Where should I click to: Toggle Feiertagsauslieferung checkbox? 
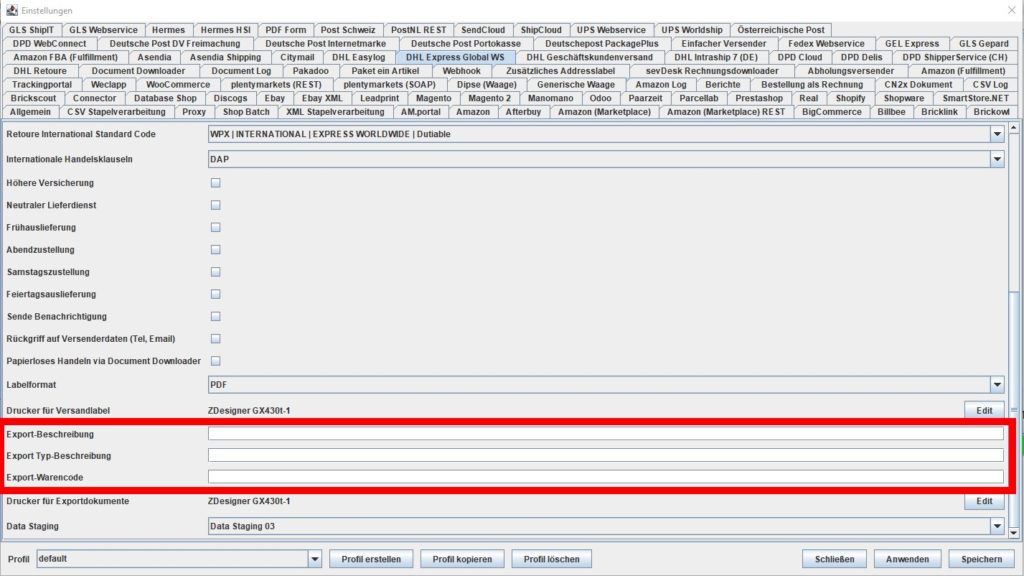pos(216,294)
